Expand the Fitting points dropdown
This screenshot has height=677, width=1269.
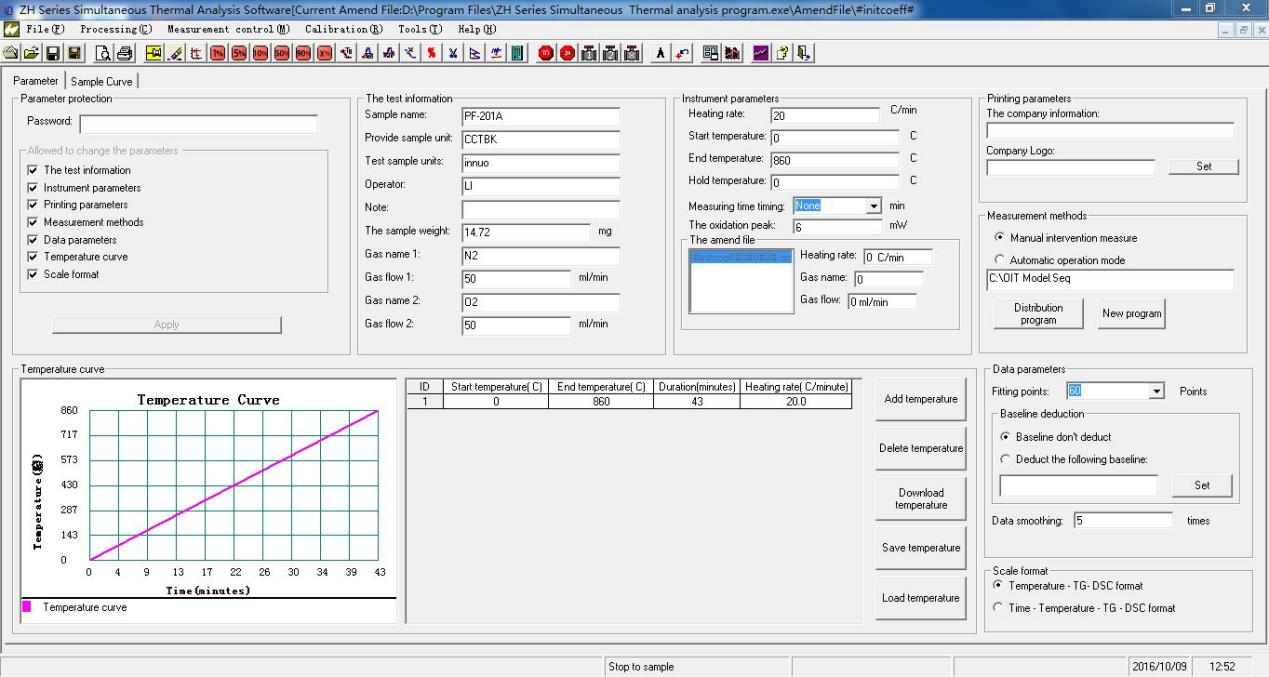pyautogui.click(x=1159, y=391)
